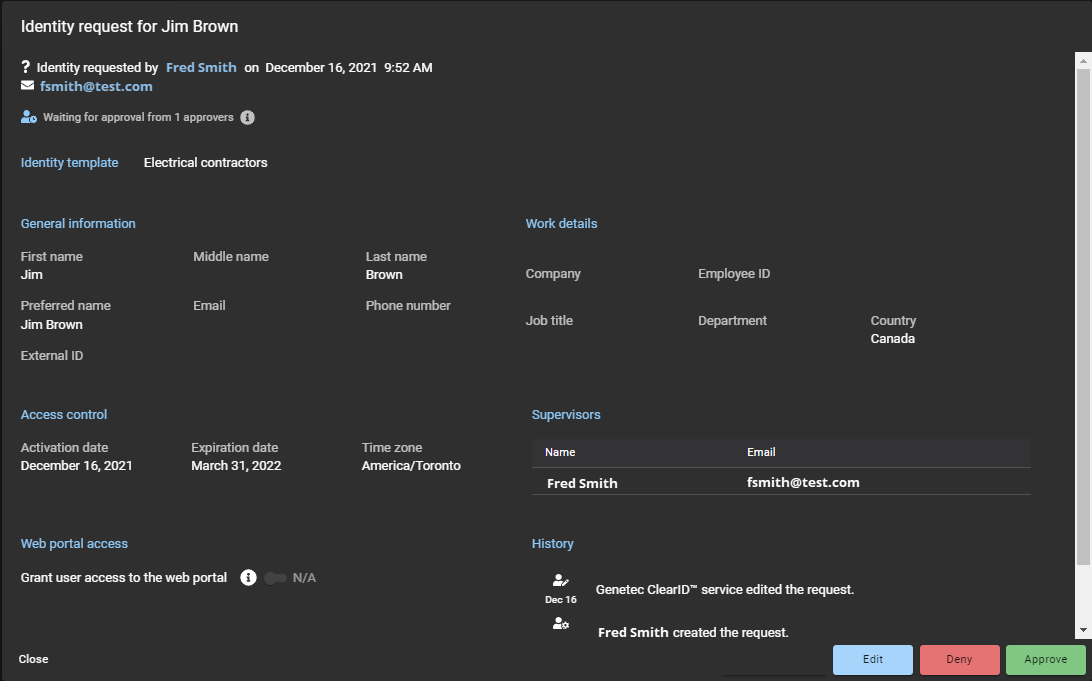Click the Name column header in Supervisors
This screenshot has height=681, width=1092.
[x=560, y=452]
